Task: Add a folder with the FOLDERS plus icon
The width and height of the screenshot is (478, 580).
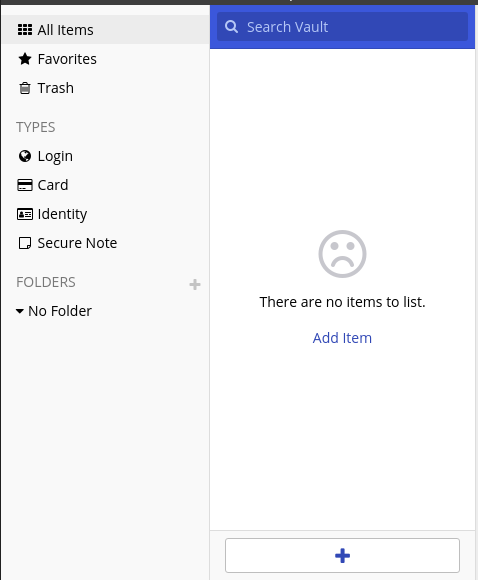Action: click(195, 284)
